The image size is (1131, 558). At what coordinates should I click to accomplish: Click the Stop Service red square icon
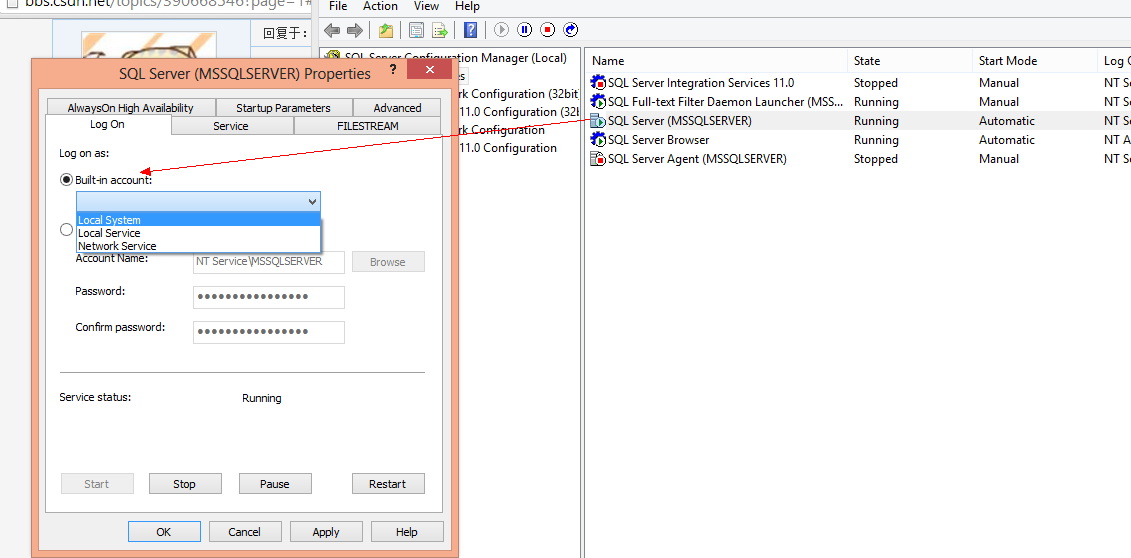547,30
